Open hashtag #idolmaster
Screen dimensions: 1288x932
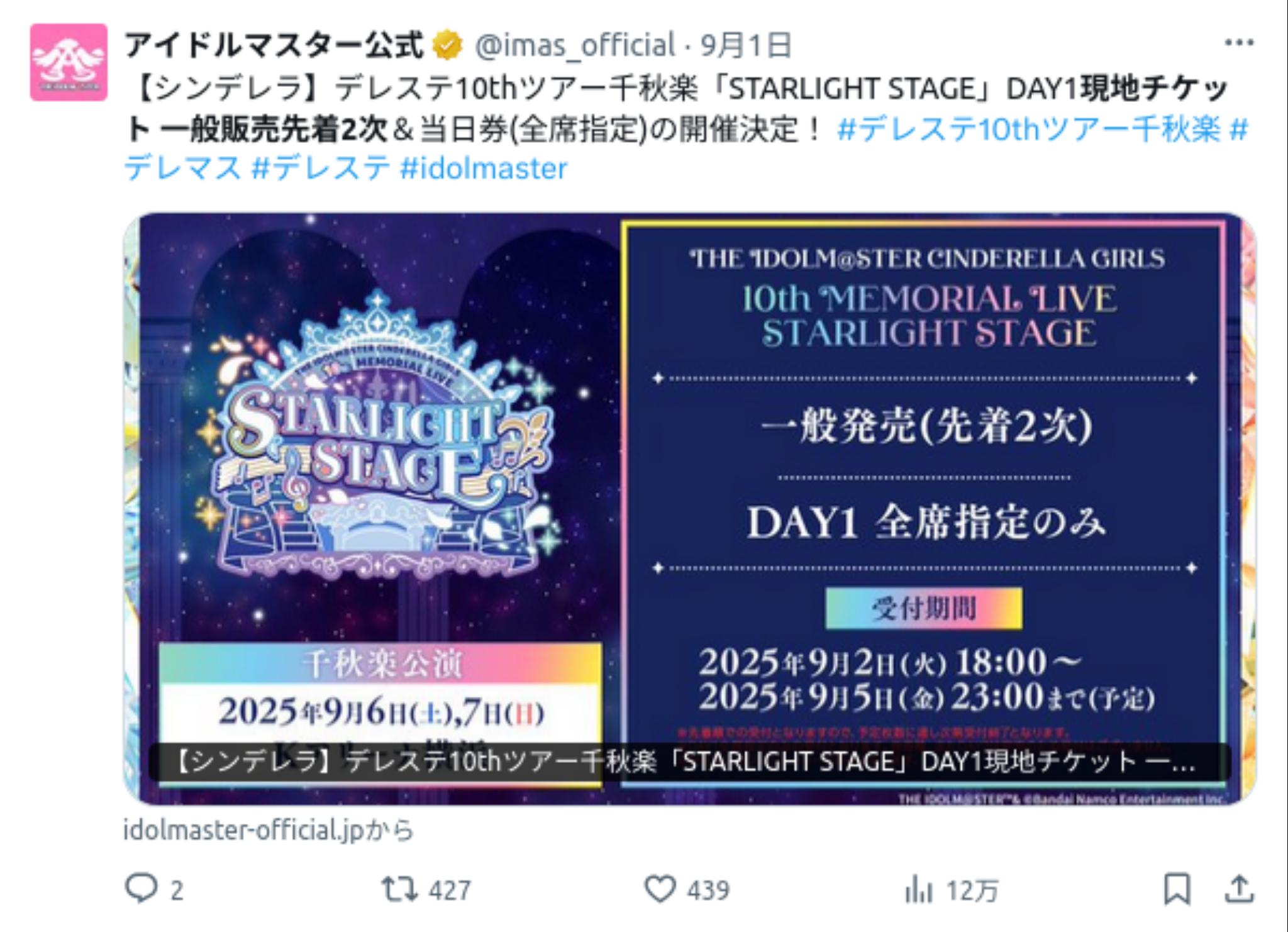(x=484, y=169)
